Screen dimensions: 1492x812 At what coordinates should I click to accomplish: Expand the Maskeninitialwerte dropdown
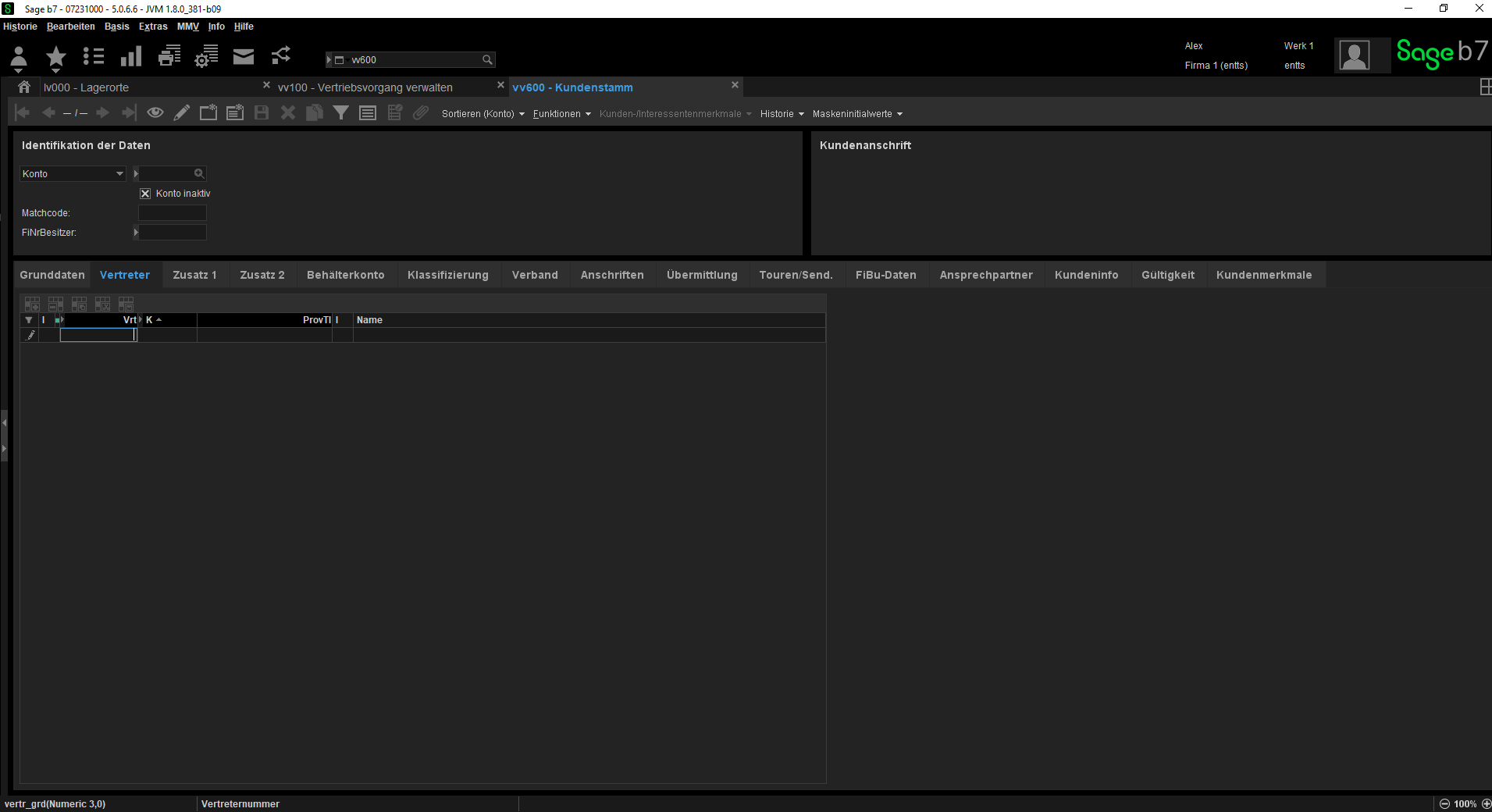(857, 114)
